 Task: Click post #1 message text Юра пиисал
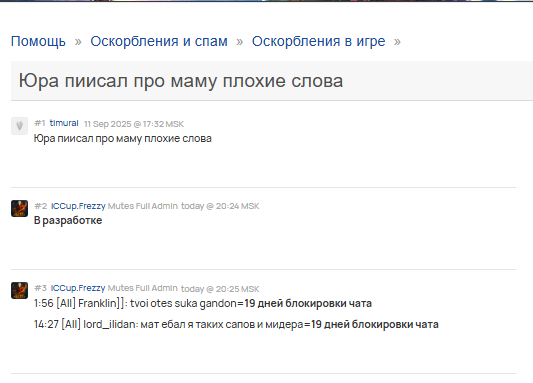[123, 139]
